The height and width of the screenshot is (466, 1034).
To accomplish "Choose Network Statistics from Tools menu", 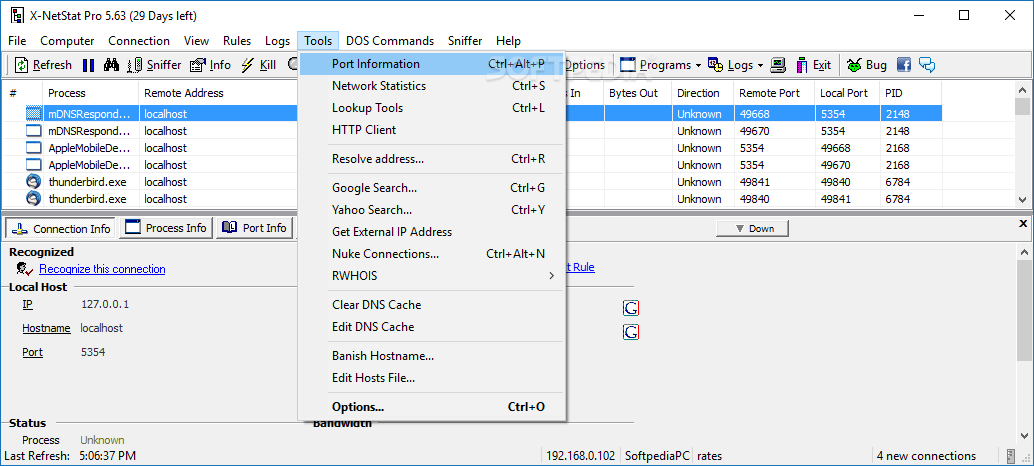I will click(431, 86).
